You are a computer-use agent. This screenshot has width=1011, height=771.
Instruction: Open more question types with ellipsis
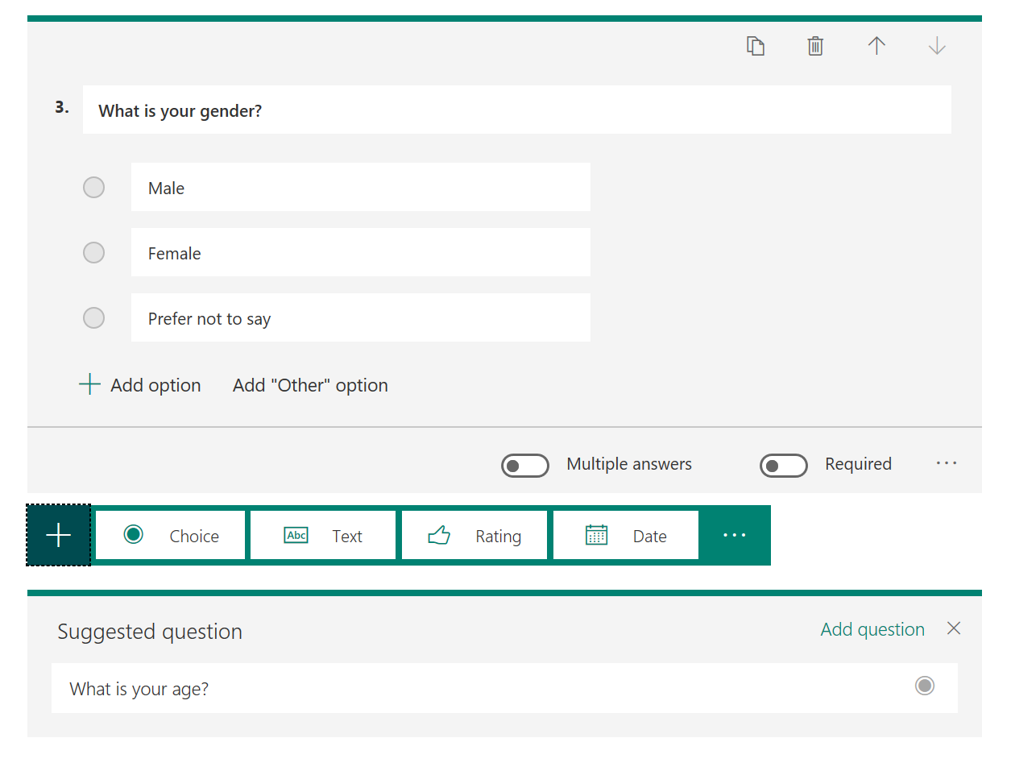point(735,535)
